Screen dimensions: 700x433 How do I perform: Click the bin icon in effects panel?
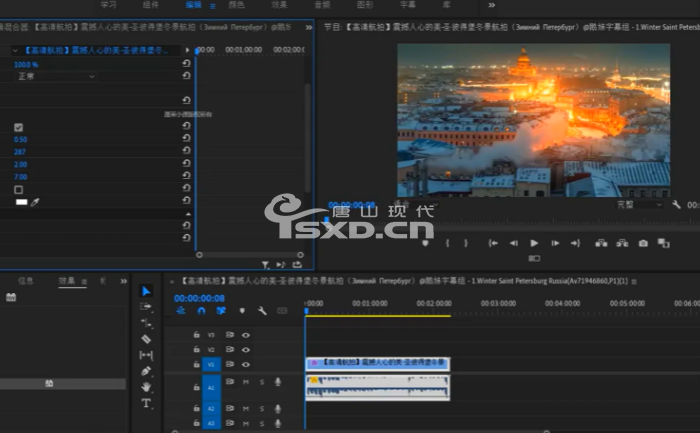[11, 297]
